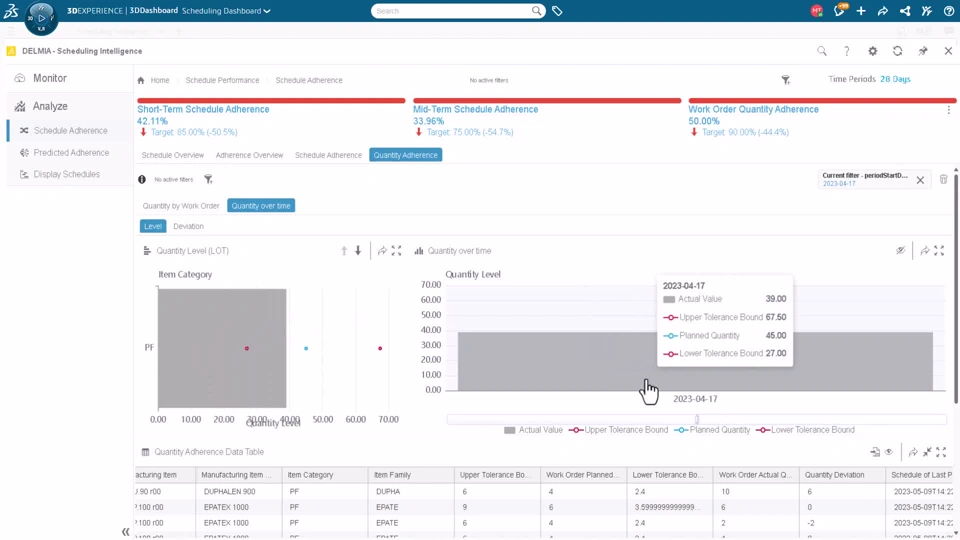Viewport: 960px width, 540px height.
Task: Sort Quantity Level chart descending arrow
Action: pyautogui.click(x=358, y=250)
